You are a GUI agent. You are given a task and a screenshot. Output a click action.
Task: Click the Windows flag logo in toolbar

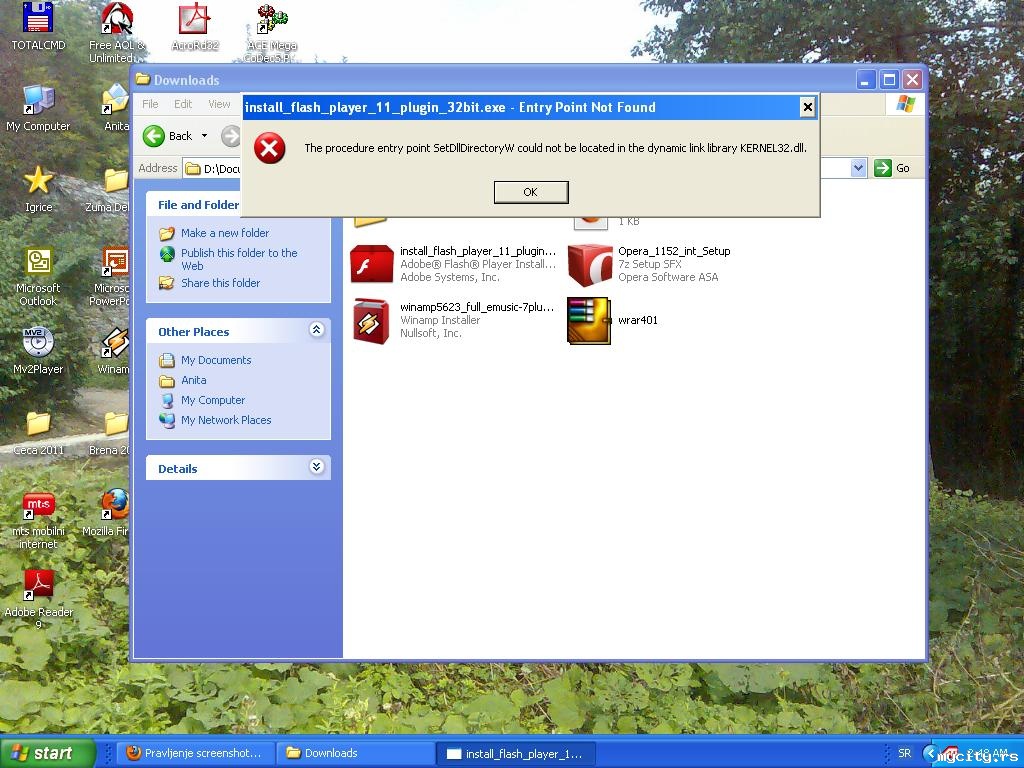(x=905, y=104)
